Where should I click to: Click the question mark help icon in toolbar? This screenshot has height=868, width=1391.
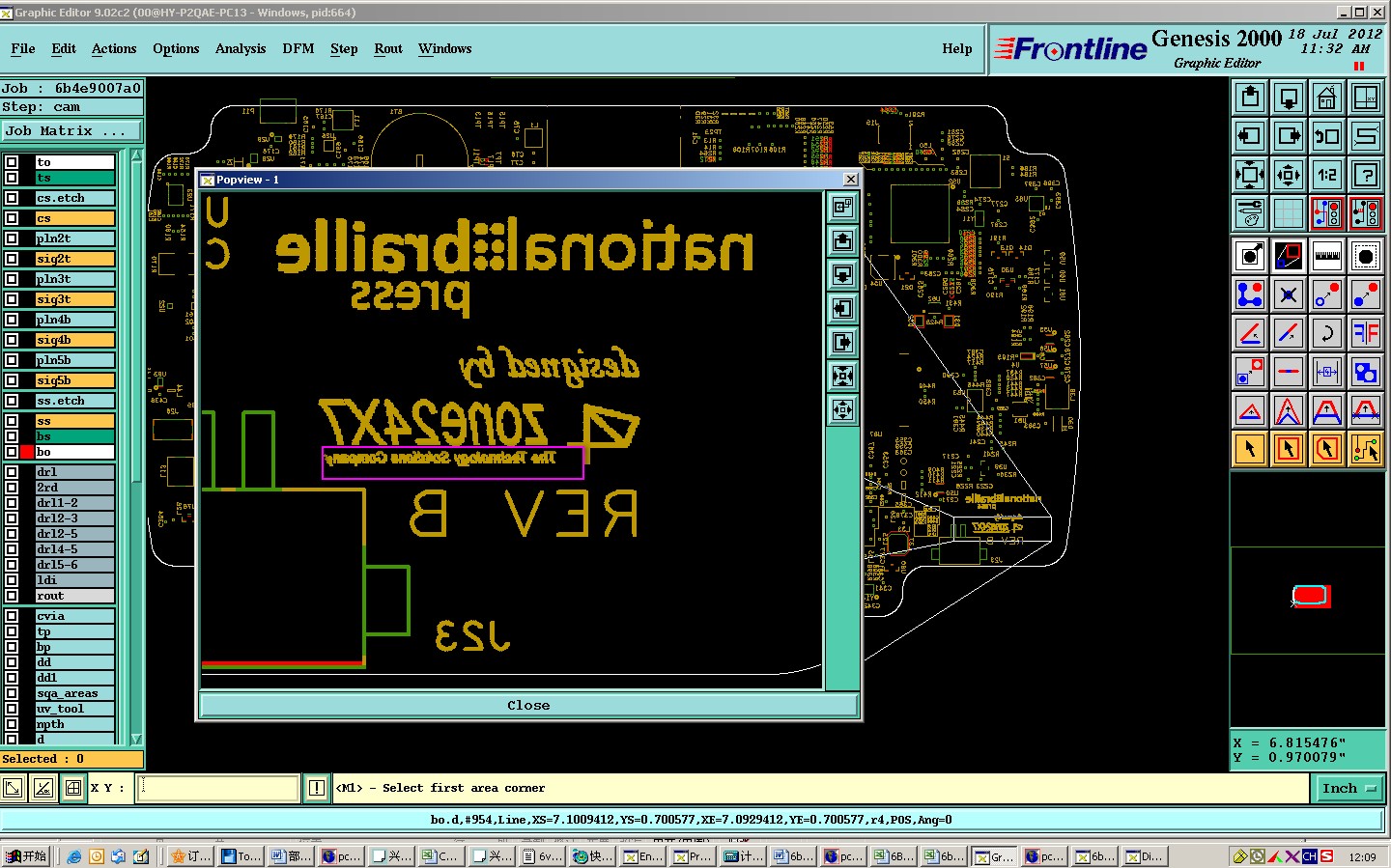[1366, 175]
